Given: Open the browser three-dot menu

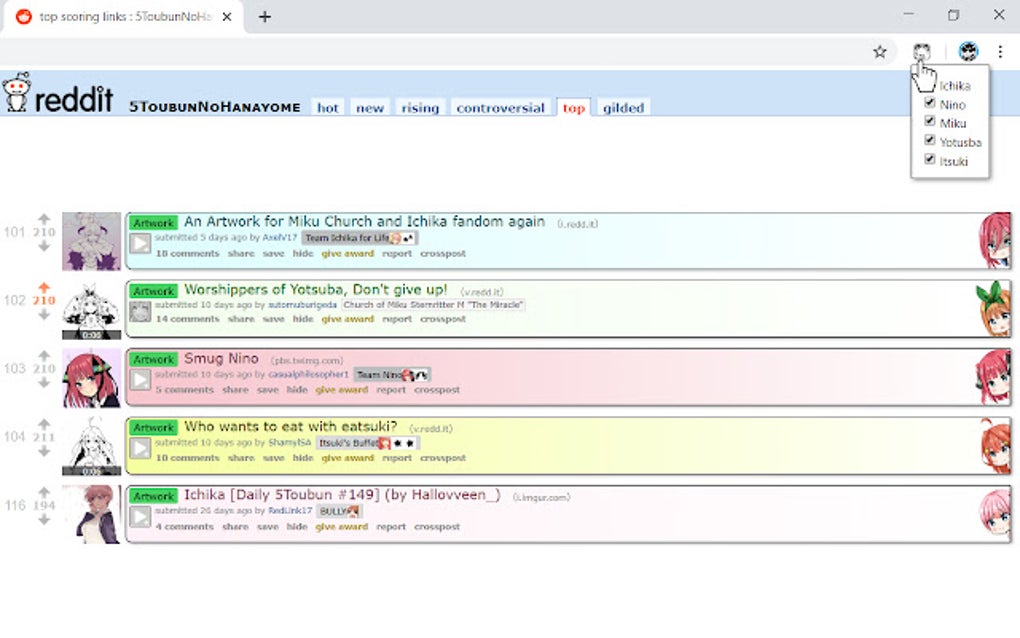Looking at the screenshot, I should (999, 51).
